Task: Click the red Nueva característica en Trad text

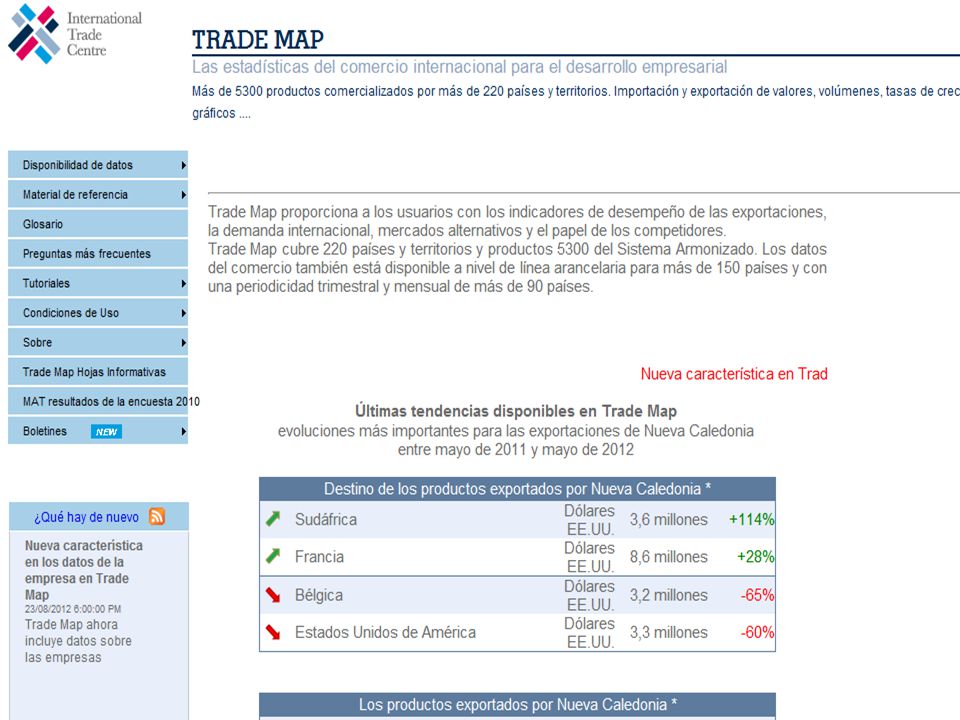Action: click(734, 374)
